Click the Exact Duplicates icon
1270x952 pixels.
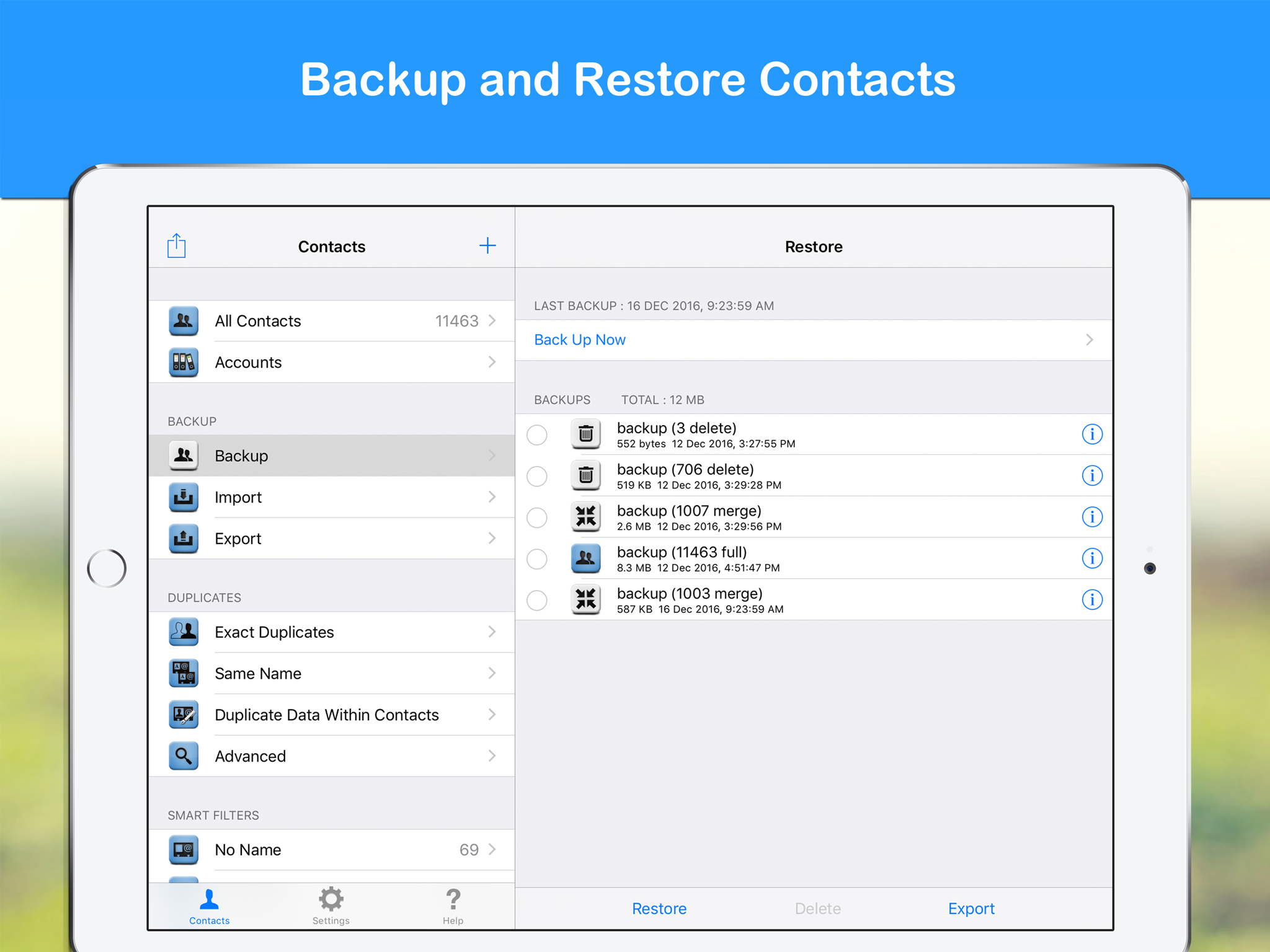184,632
